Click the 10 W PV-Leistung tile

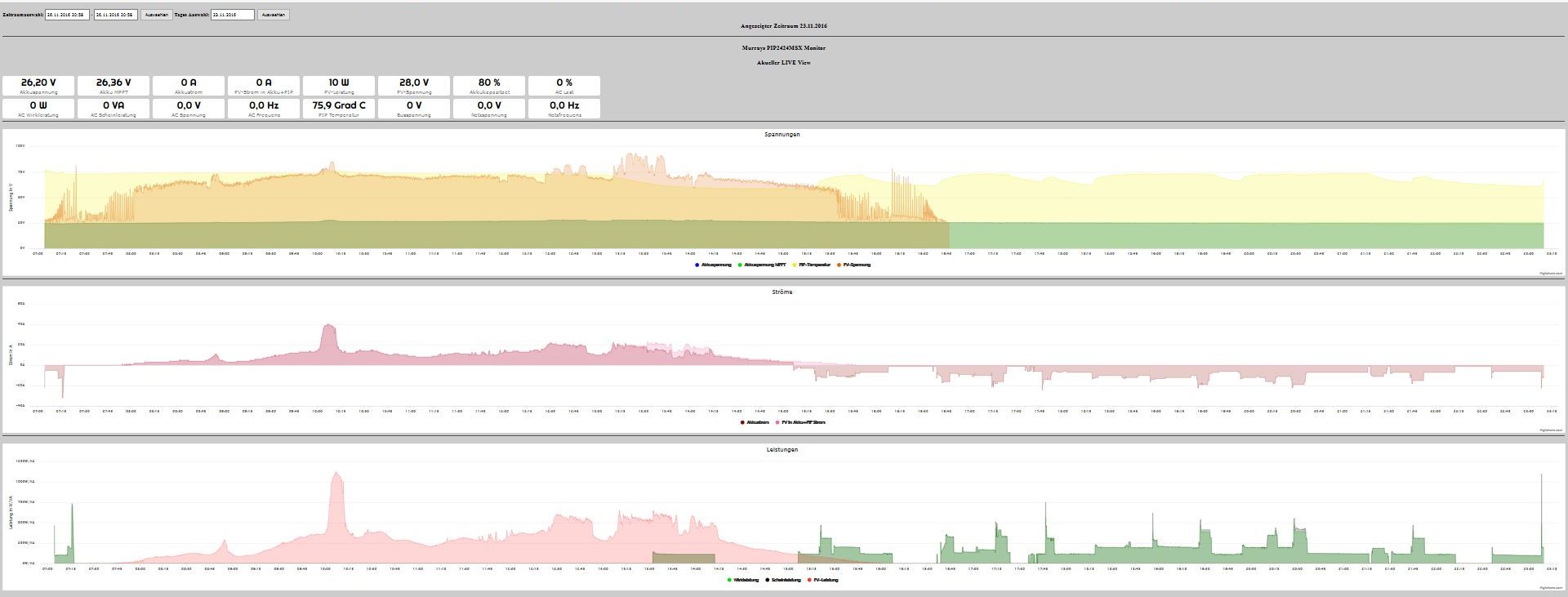click(339, 86)
